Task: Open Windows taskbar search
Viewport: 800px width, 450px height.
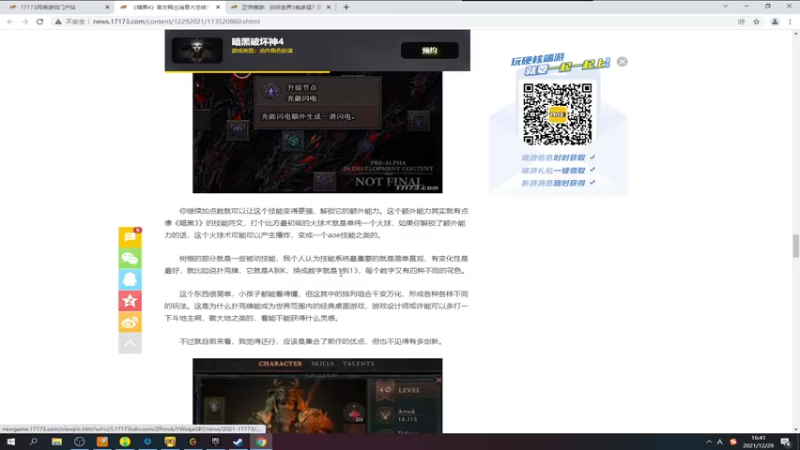Action: (x=34, y=442)
